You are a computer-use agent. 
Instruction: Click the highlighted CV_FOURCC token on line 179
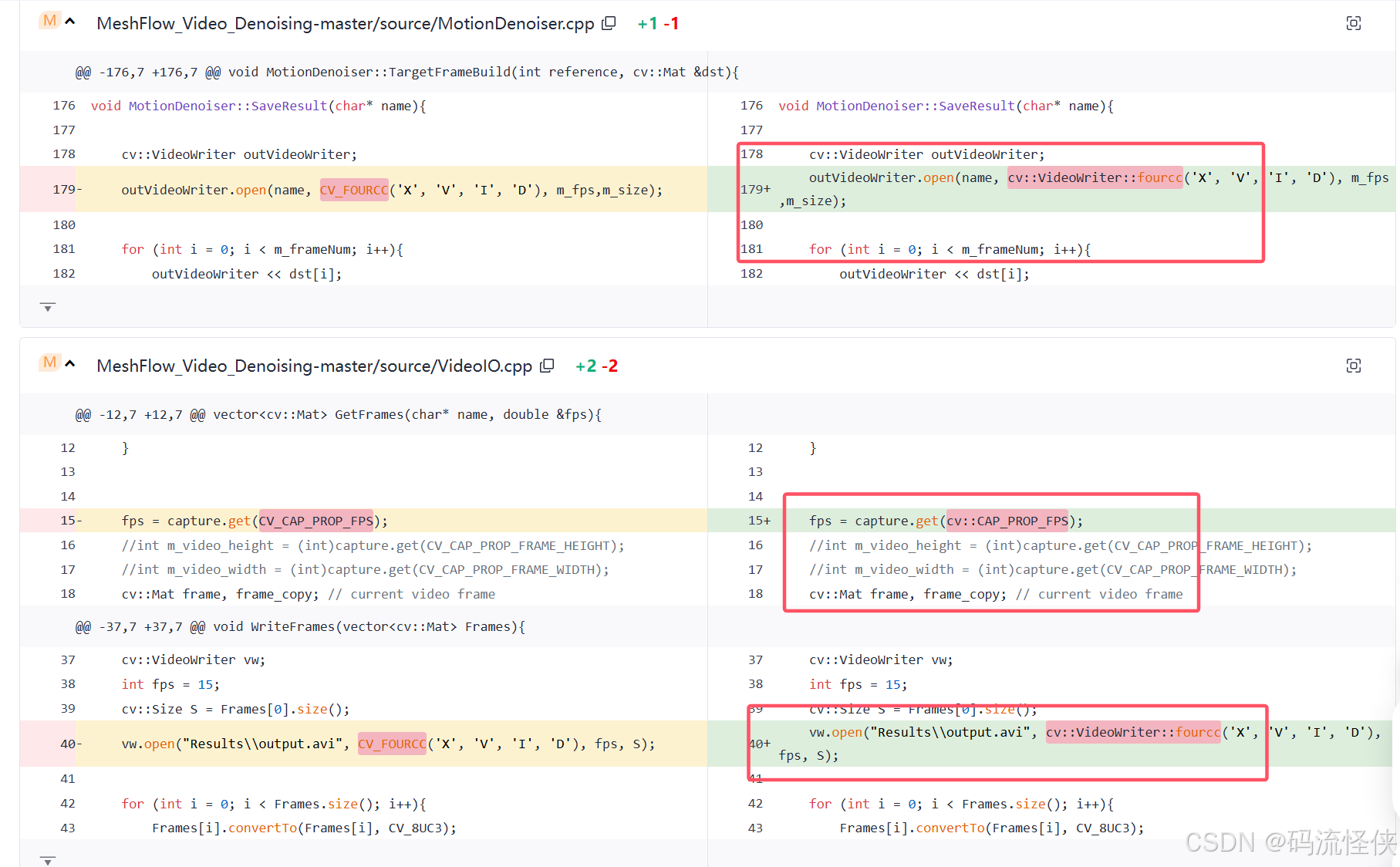pos(354,190)
